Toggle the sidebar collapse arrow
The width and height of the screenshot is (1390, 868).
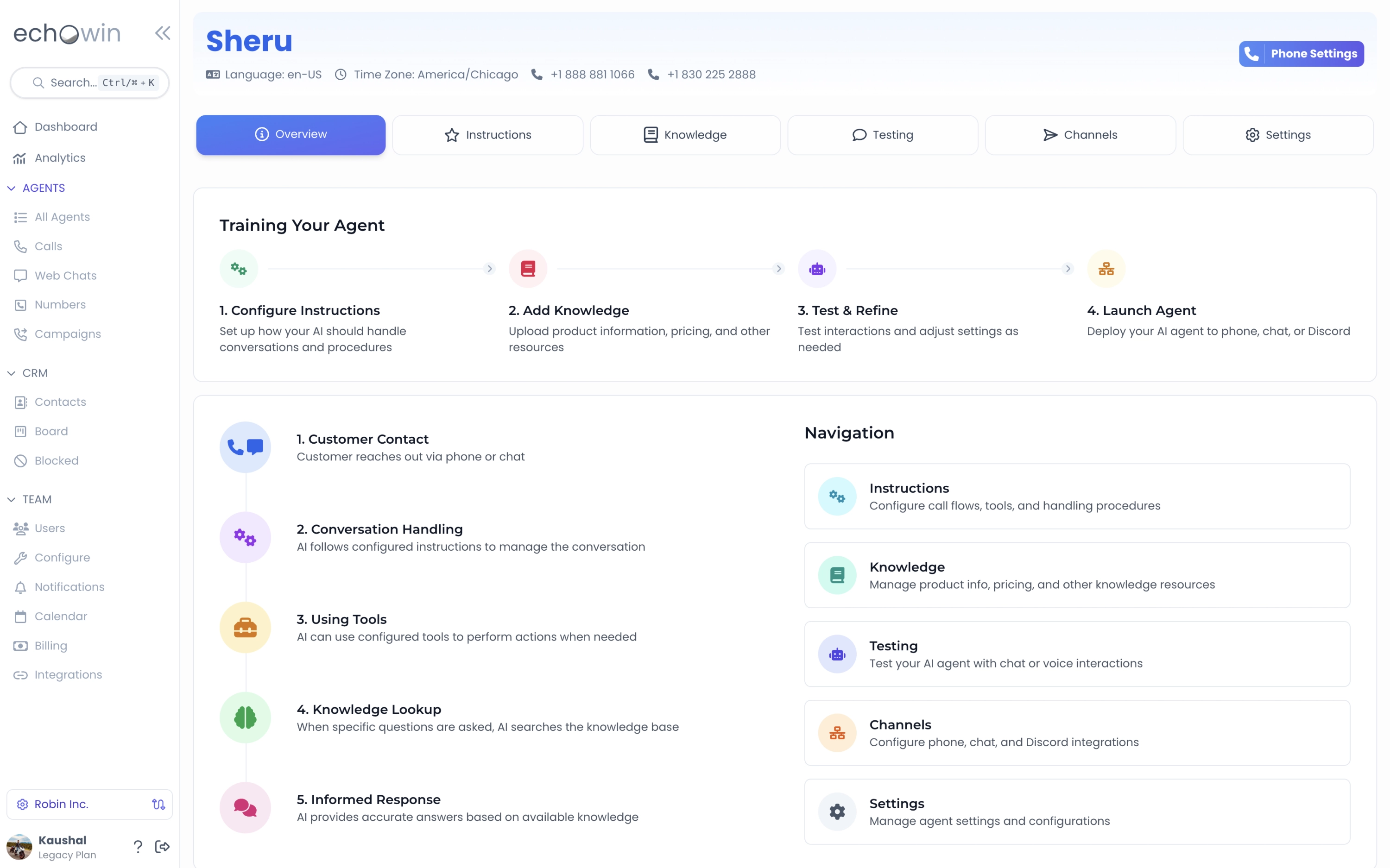pyautogui.click(x=162, y=33)
